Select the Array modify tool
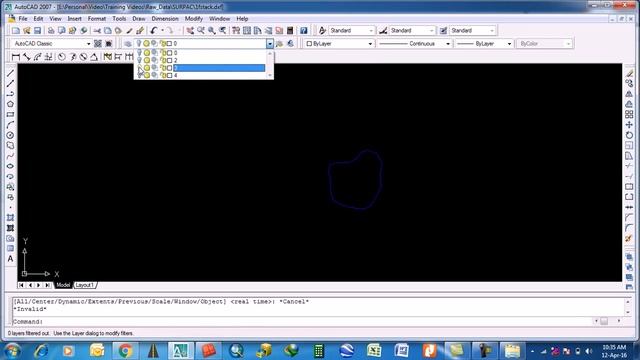This screenshot has height=360, width=640. coord(629,114)
